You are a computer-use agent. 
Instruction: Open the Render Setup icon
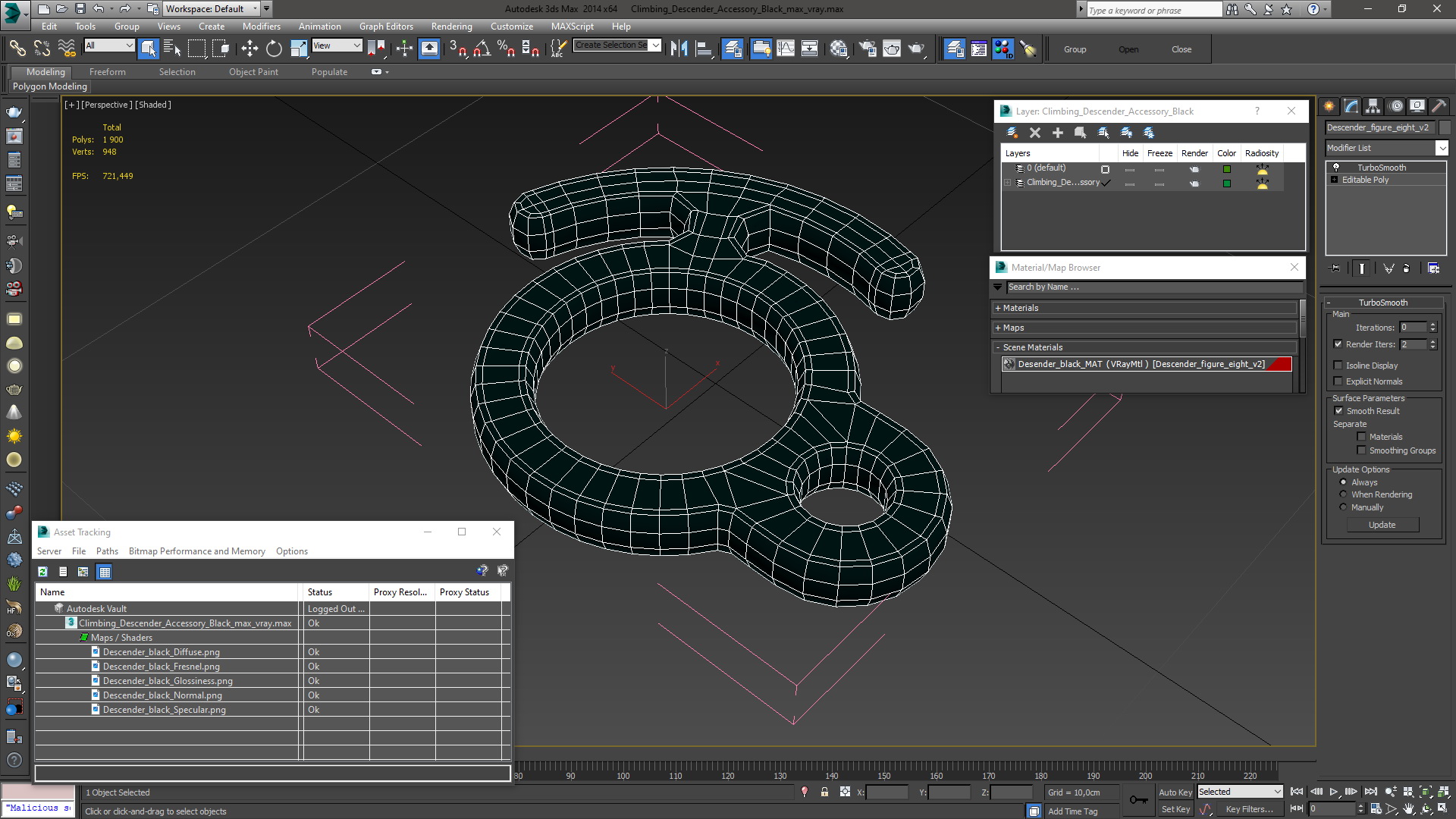867,49
